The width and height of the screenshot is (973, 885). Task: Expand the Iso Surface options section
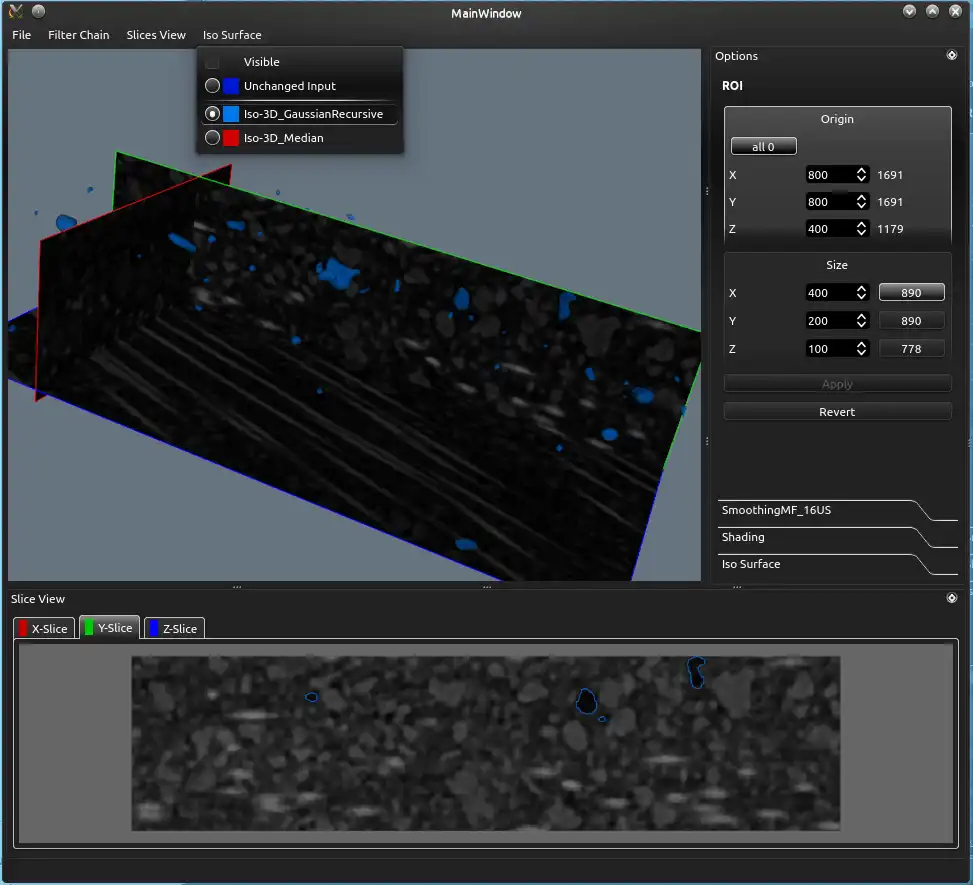[751, 564]
